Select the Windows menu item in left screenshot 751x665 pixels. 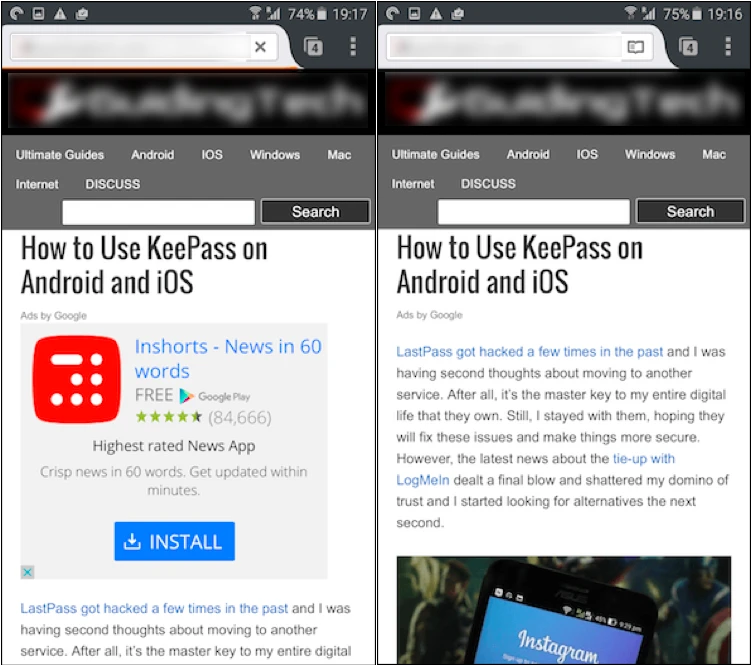275,155
